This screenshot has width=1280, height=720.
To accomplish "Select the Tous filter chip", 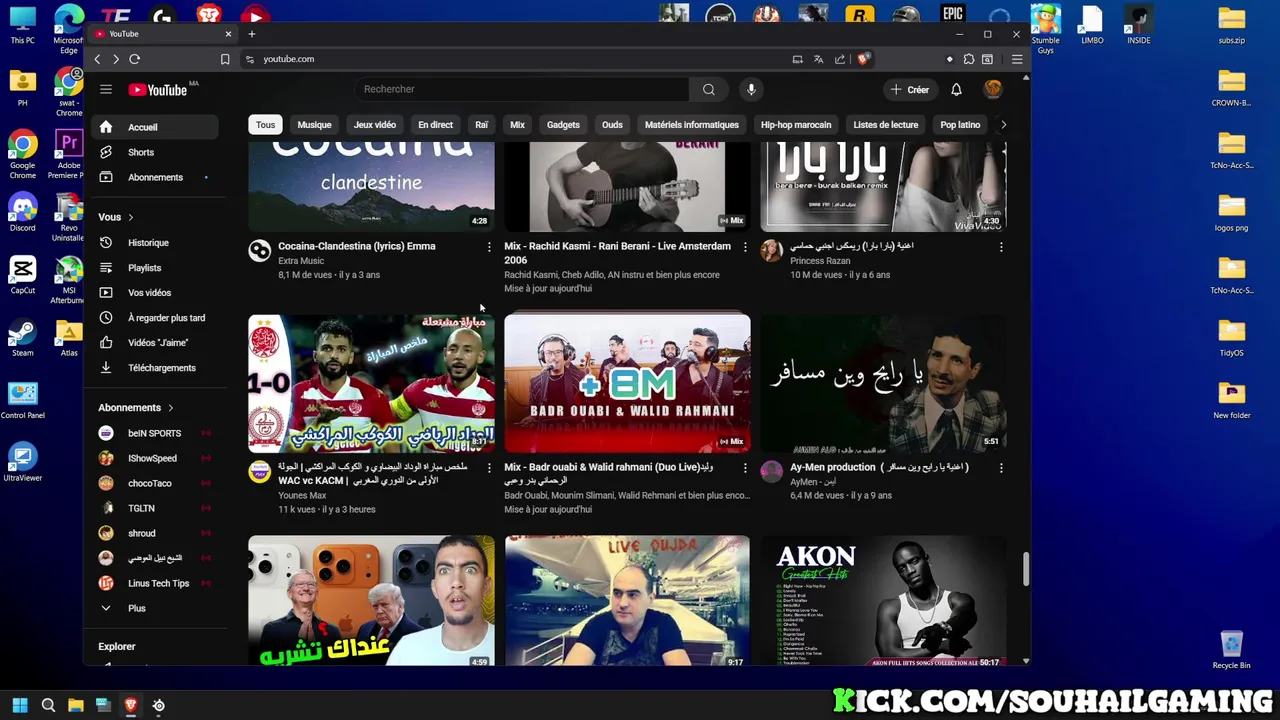I will click(x=265, y=125).
